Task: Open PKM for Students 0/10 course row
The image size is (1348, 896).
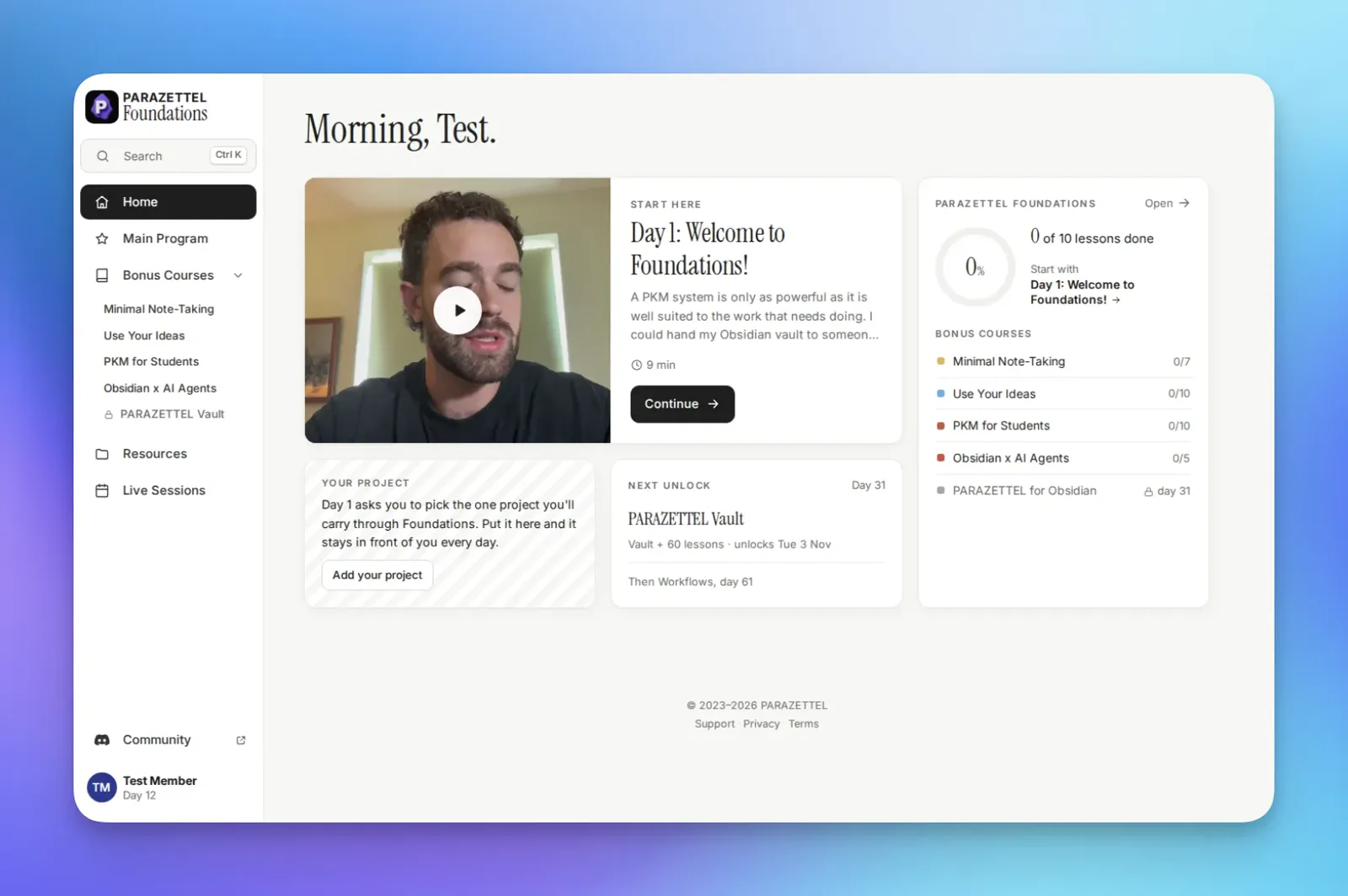Action: pyautogui.click(x=1063, y=426)
